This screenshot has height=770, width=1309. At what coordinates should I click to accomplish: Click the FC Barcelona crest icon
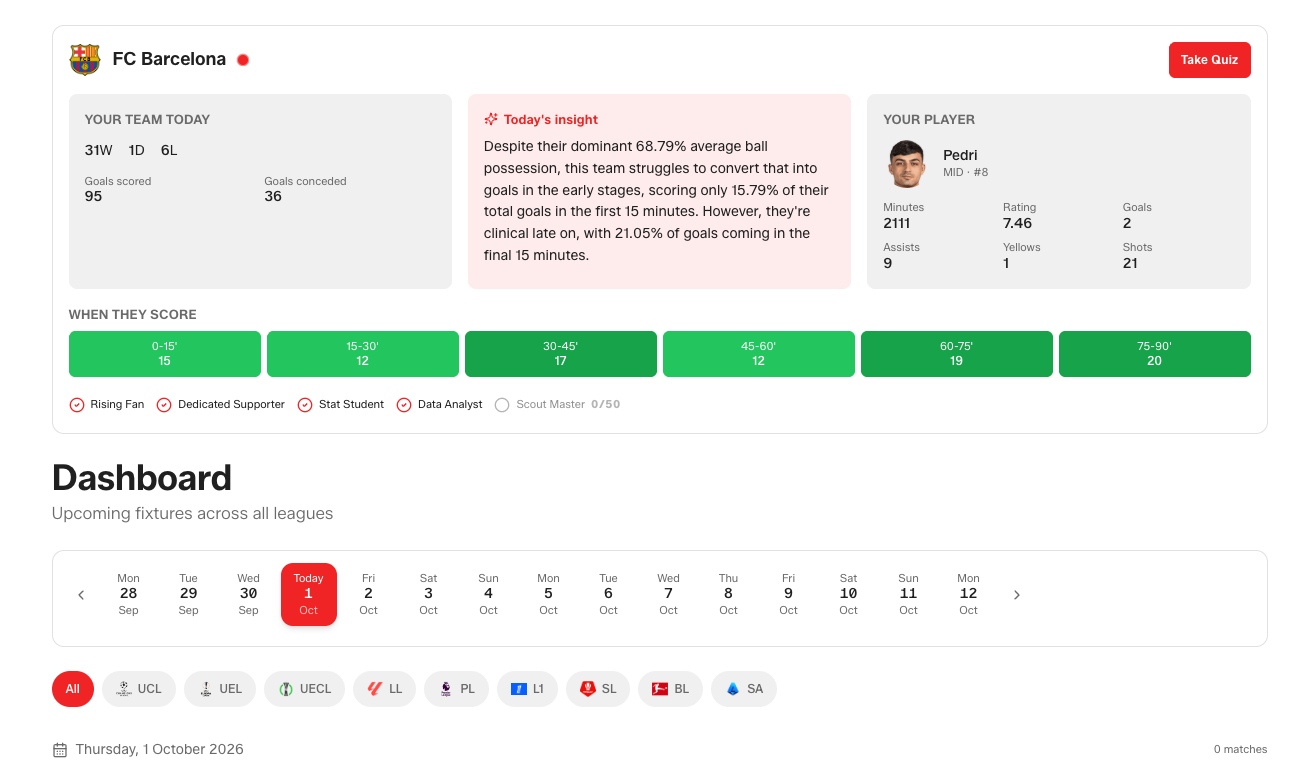(x=85, y=59)
